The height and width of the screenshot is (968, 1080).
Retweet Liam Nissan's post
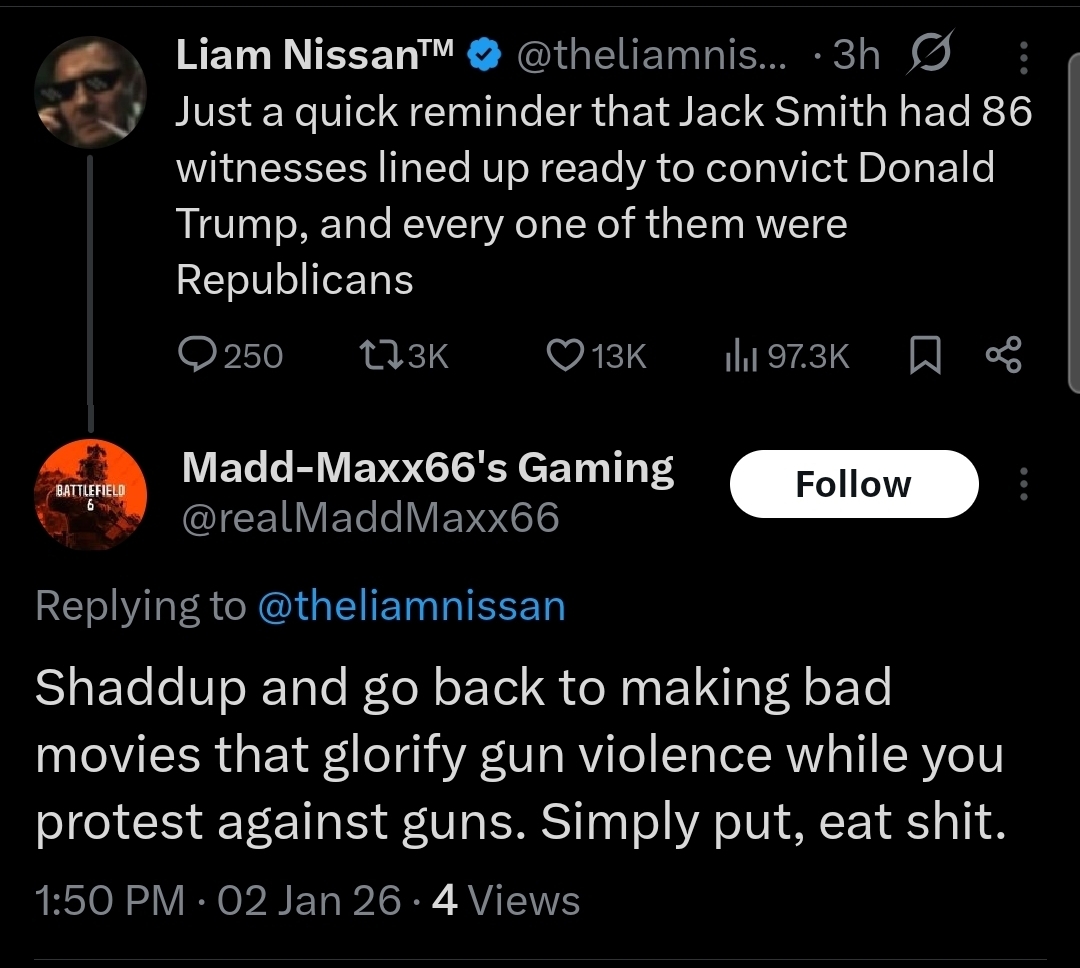point(405,356)
